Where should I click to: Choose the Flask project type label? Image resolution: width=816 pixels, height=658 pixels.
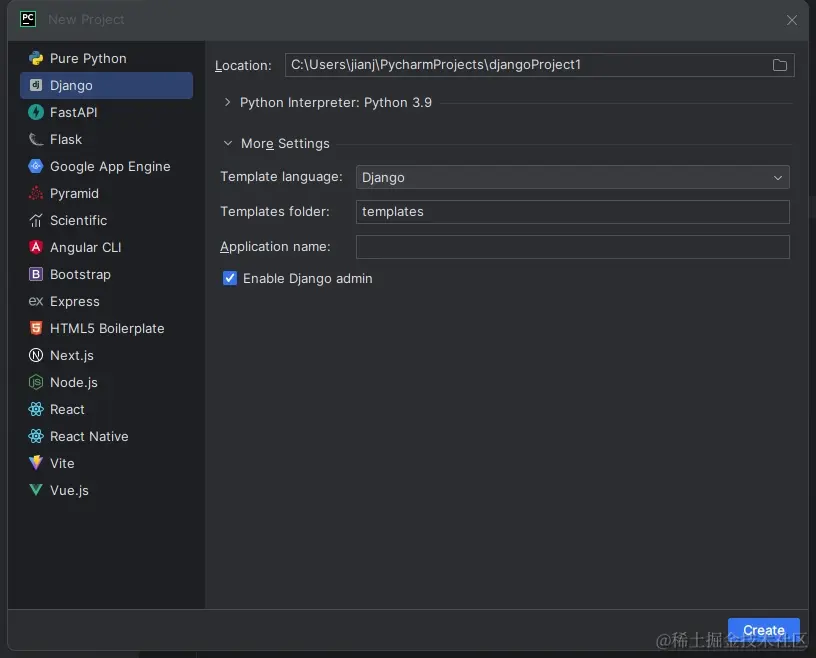pos(66,140)
